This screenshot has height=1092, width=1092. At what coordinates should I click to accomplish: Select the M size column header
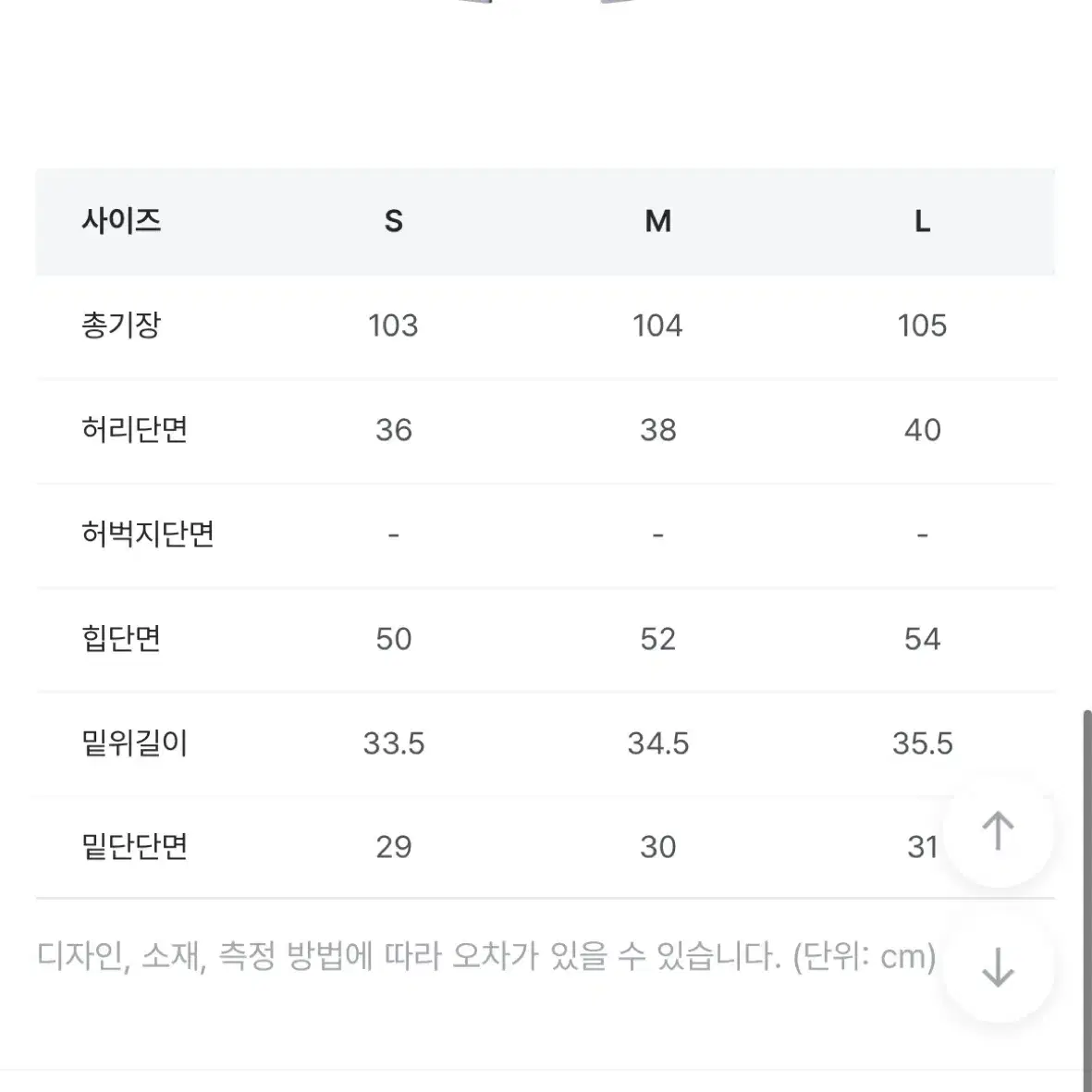click(x=658, y=222)
